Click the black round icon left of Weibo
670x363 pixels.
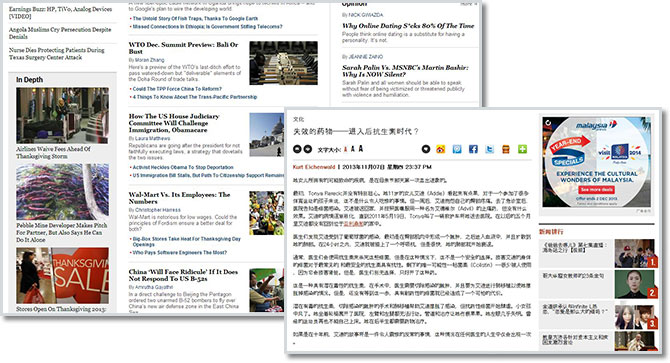click(x=426, y=149)
